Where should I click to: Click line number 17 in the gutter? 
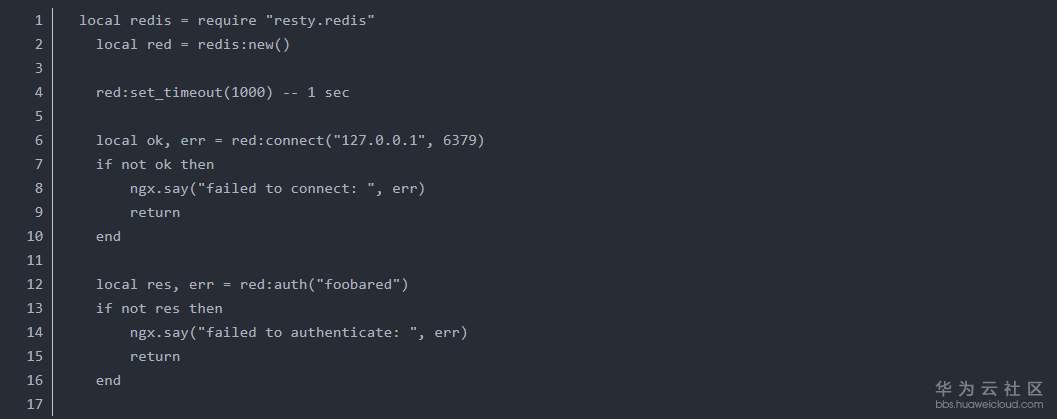pos(34,404)
